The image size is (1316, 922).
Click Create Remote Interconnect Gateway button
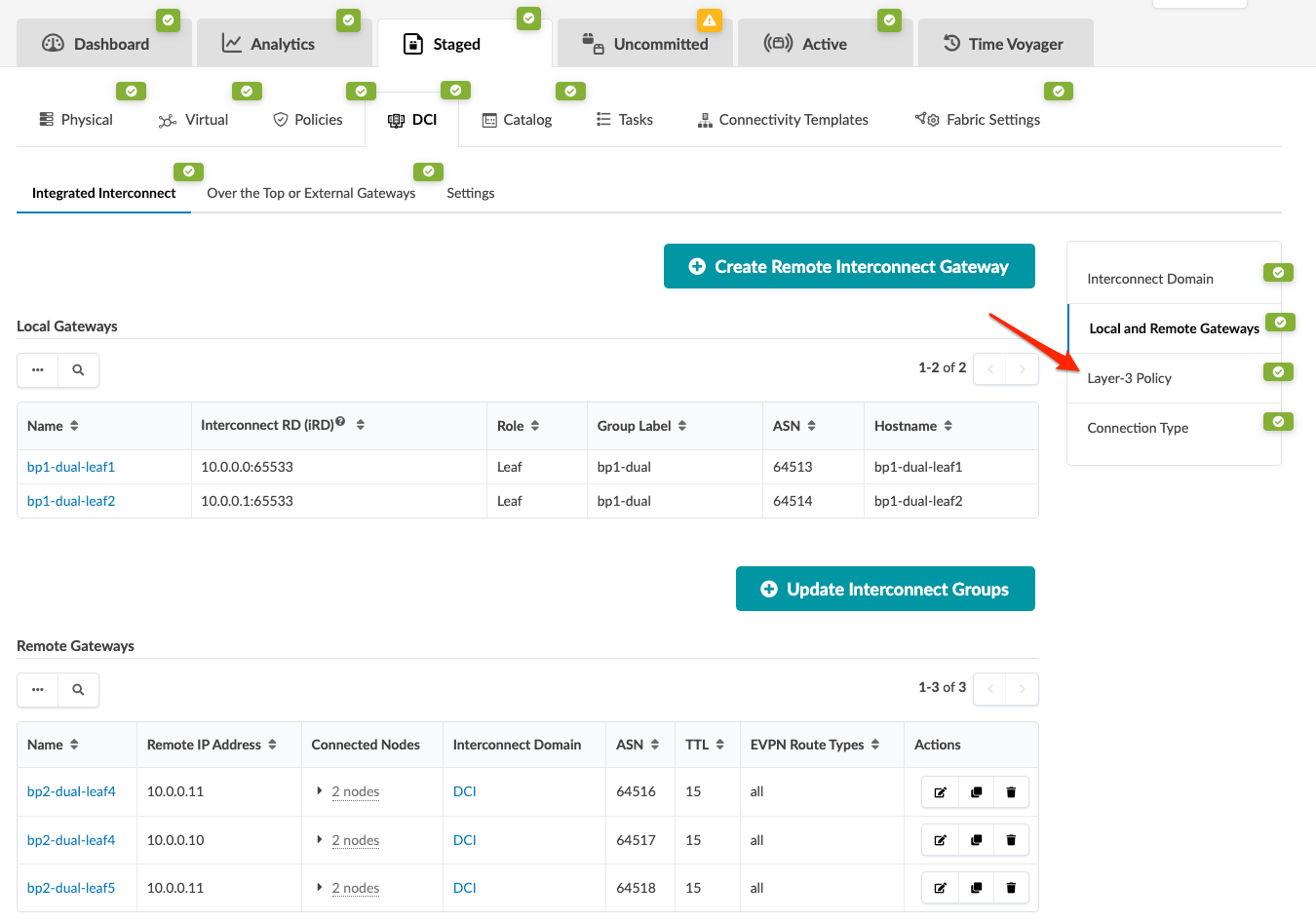click(x=849, y=266)
